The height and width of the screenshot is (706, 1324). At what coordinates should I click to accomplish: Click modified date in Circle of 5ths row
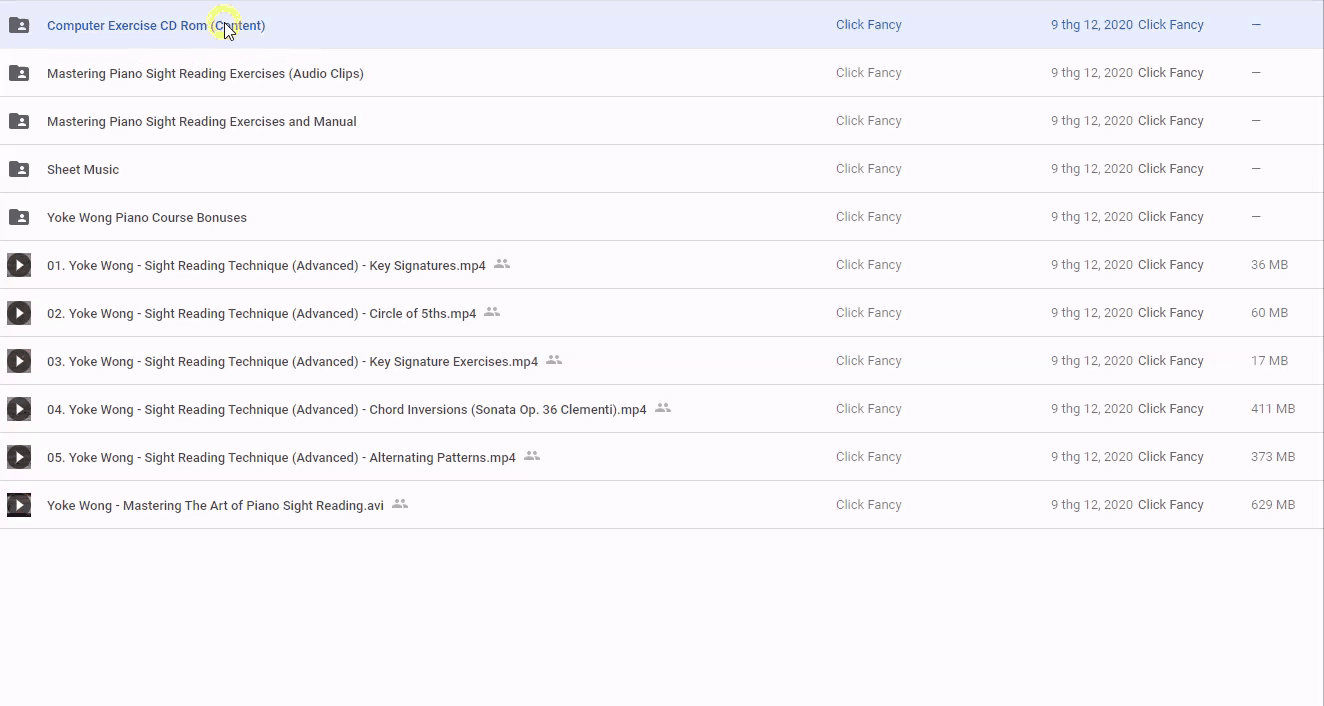tap(1091, 313)
